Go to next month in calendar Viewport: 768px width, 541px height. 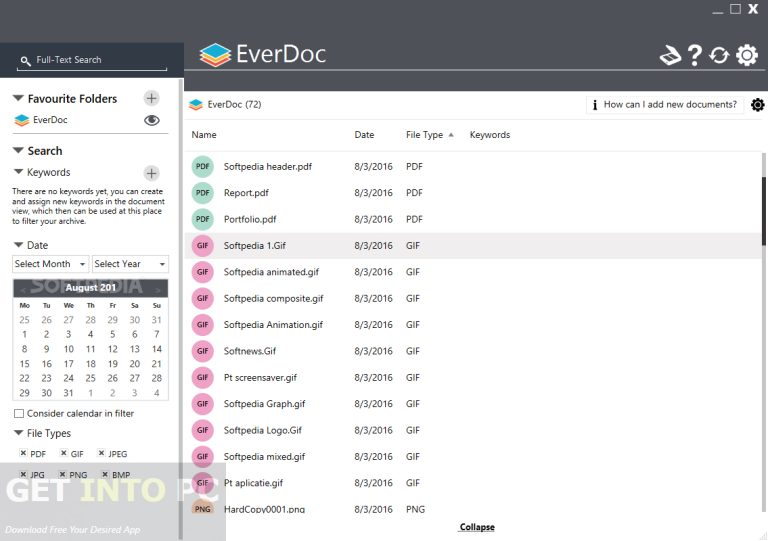pos(158,290)
